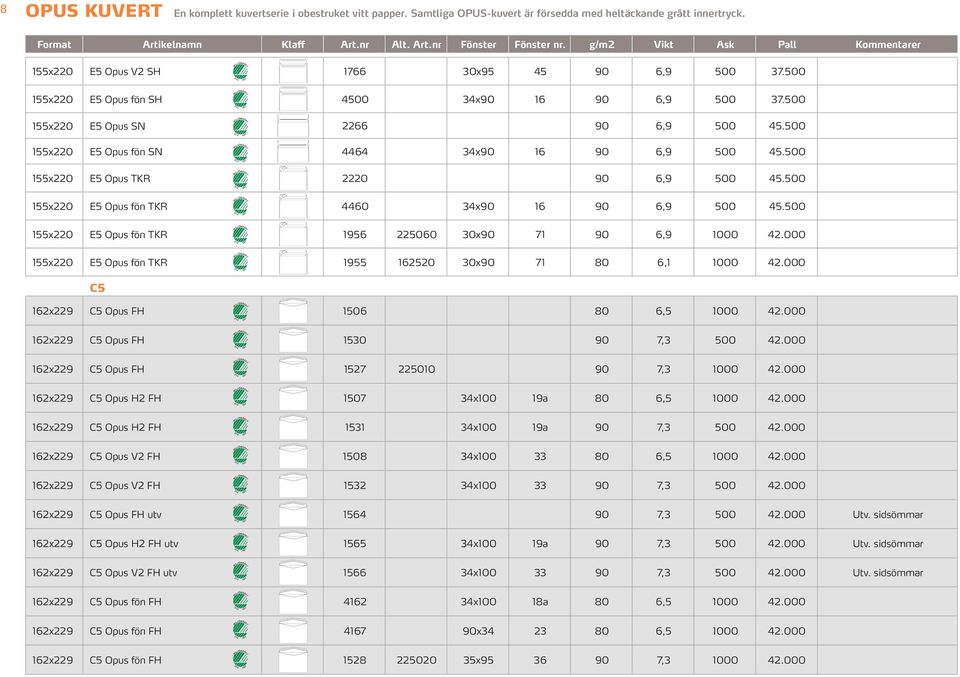The image size is (960, 677).
Task: Open the envelope flap image for article 1528
Action: (x=293, y=660)
